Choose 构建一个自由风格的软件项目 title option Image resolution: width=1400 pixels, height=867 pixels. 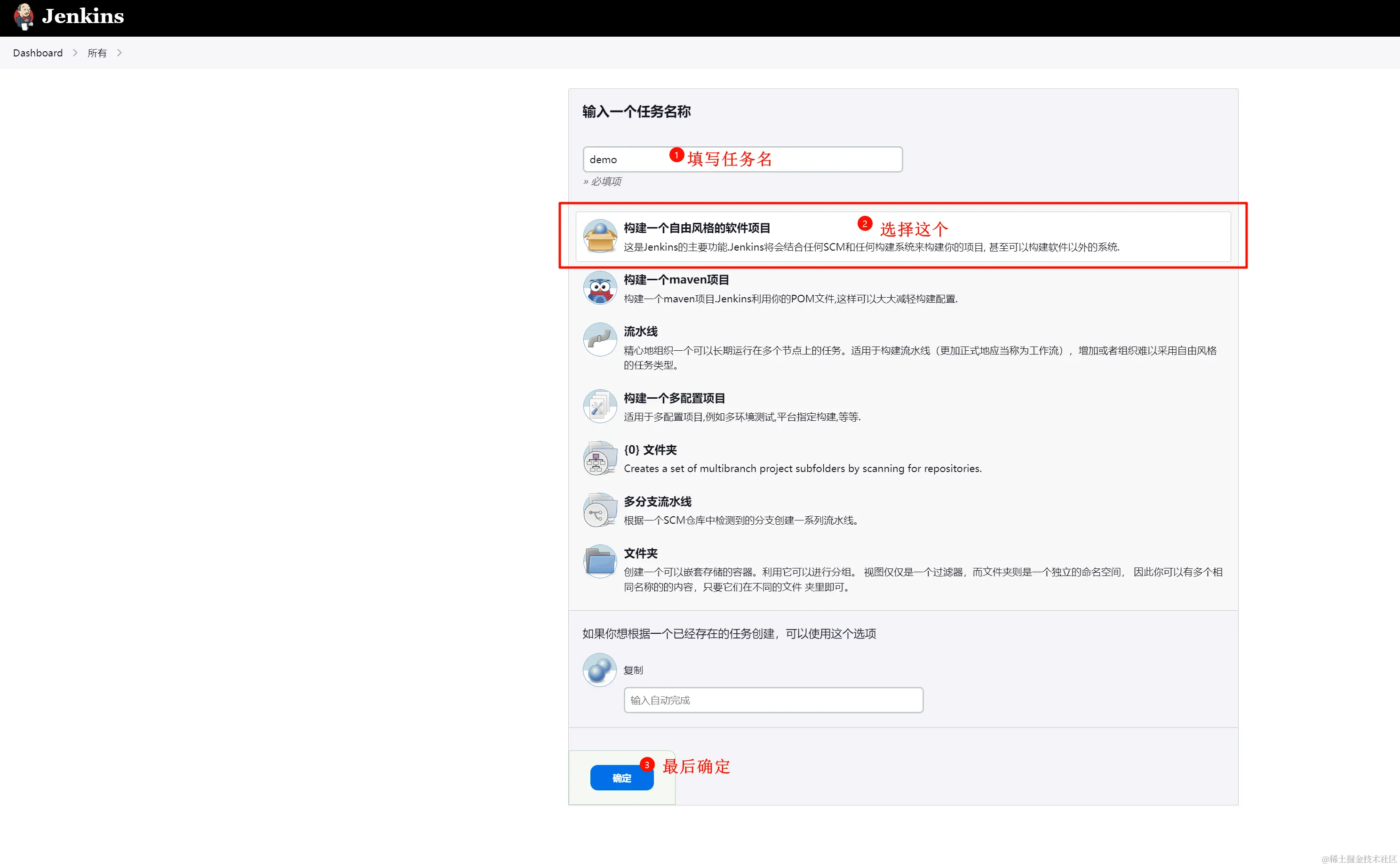tap(697, 228)
